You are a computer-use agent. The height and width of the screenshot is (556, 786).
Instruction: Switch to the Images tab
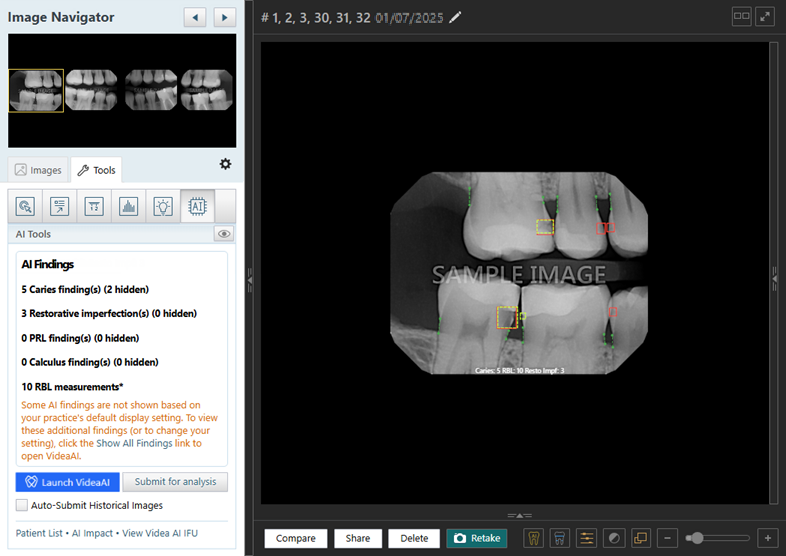(x=38, y=170)
